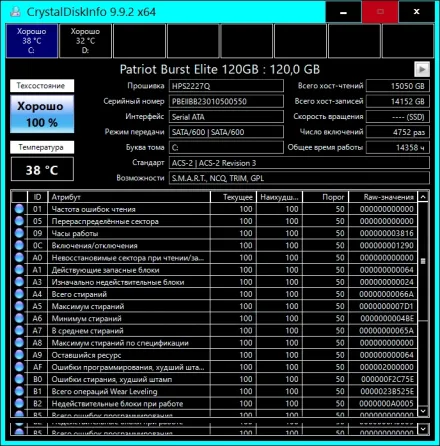This screenshot has height=446, width=440.
Task: Click the serial number field PBEIIBB23010500550
Action: pos(226,101)
